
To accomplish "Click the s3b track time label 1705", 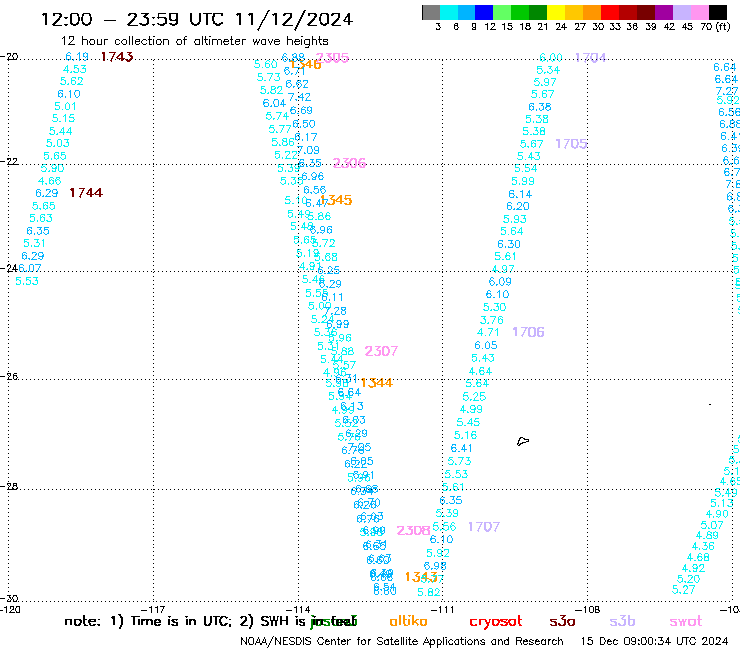I will [x=572, y=144].
